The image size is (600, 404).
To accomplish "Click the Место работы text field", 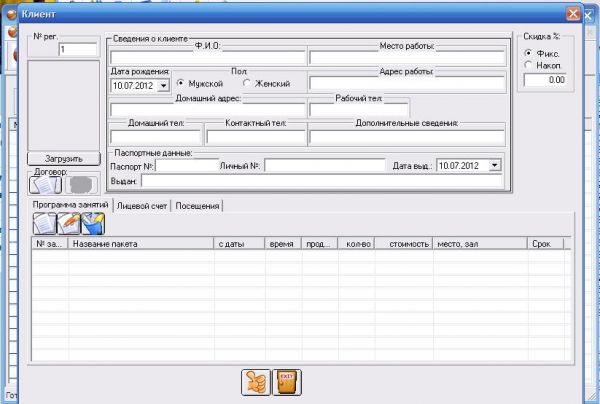I will [x=405, y=58].
